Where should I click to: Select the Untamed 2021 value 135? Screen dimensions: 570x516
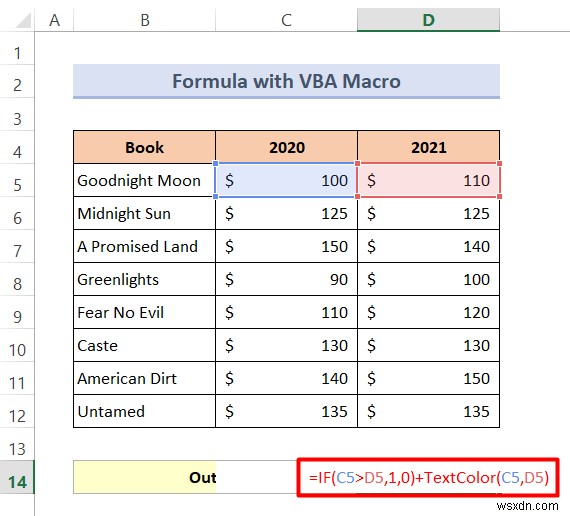point(428,411)
